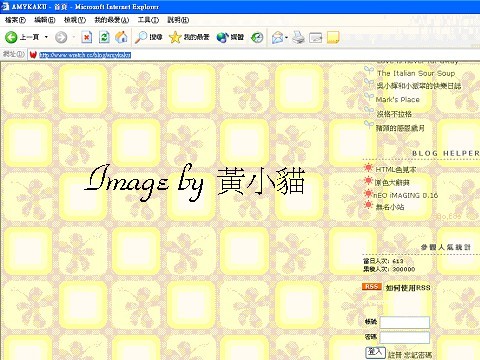The width and height of the screenshot is (480, 360).
Task: Open the blog link below Mark's Place
Action: point(394,114)
